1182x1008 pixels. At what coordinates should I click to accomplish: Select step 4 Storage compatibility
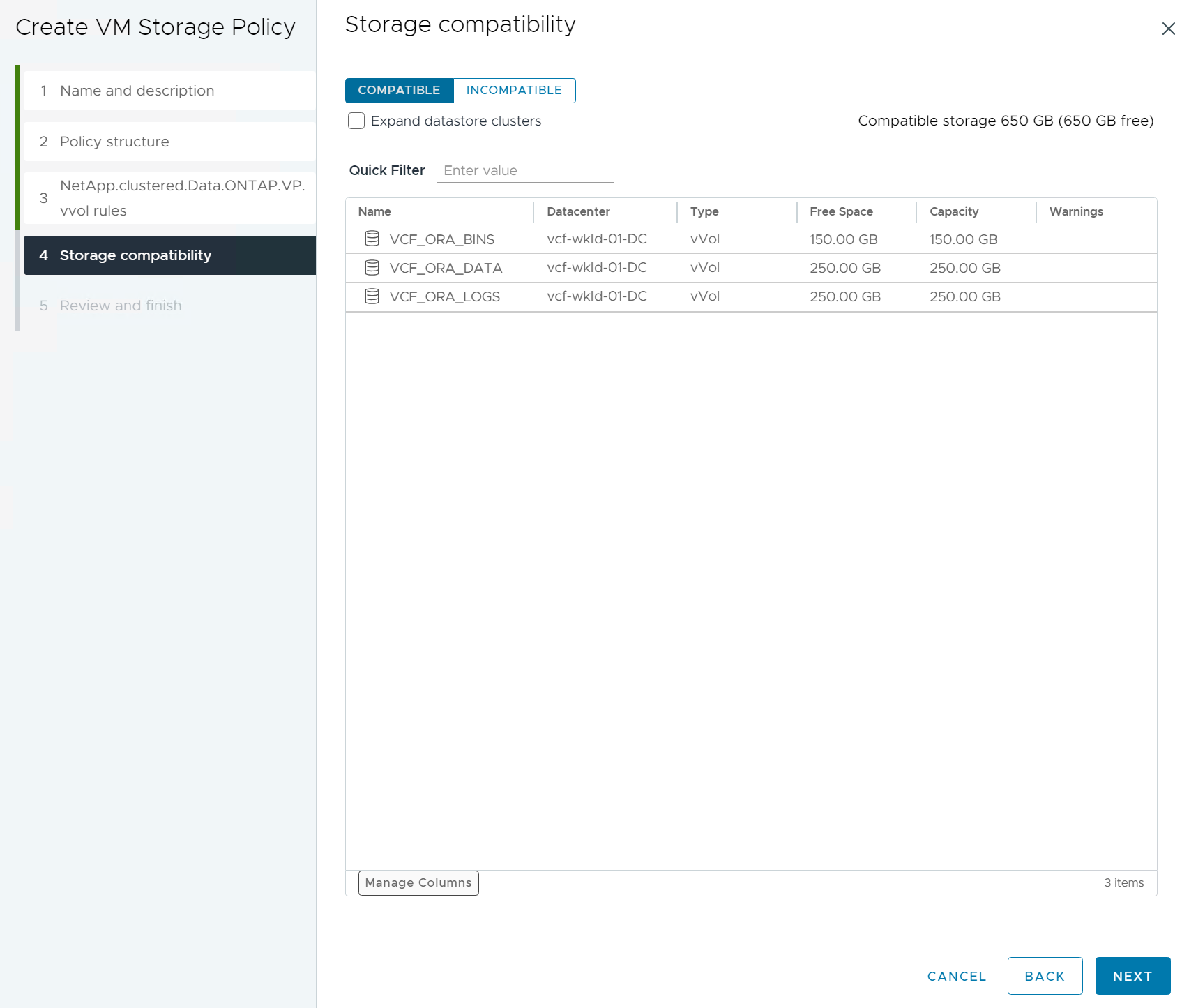point(135,255)
